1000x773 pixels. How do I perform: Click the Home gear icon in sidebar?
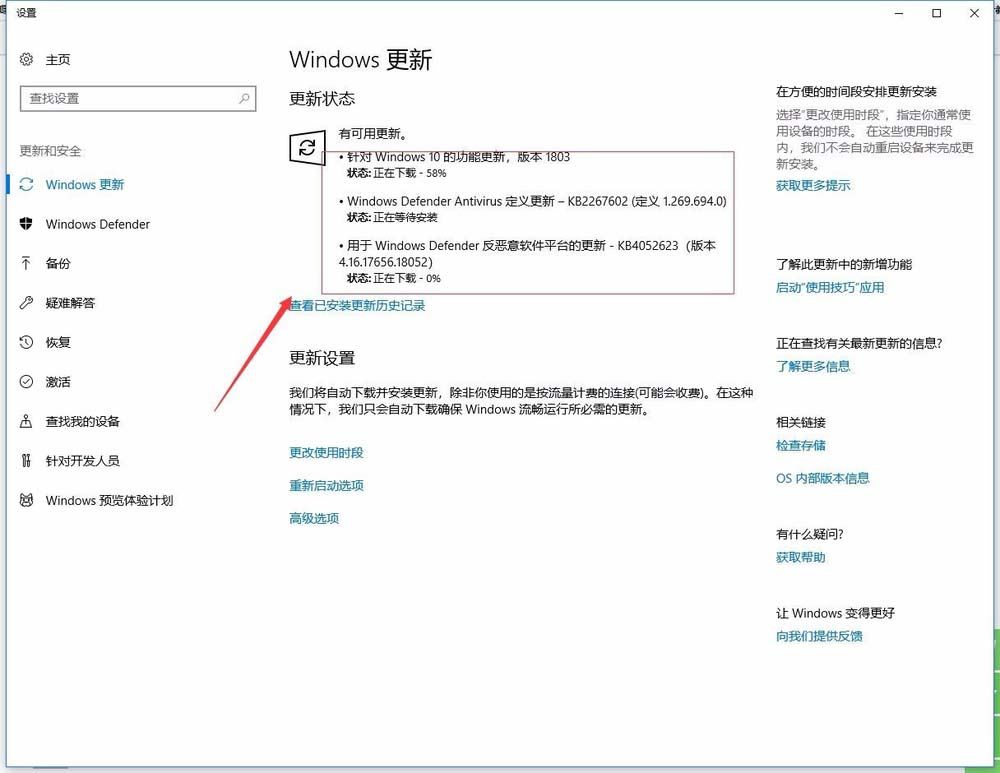[27, 60]
